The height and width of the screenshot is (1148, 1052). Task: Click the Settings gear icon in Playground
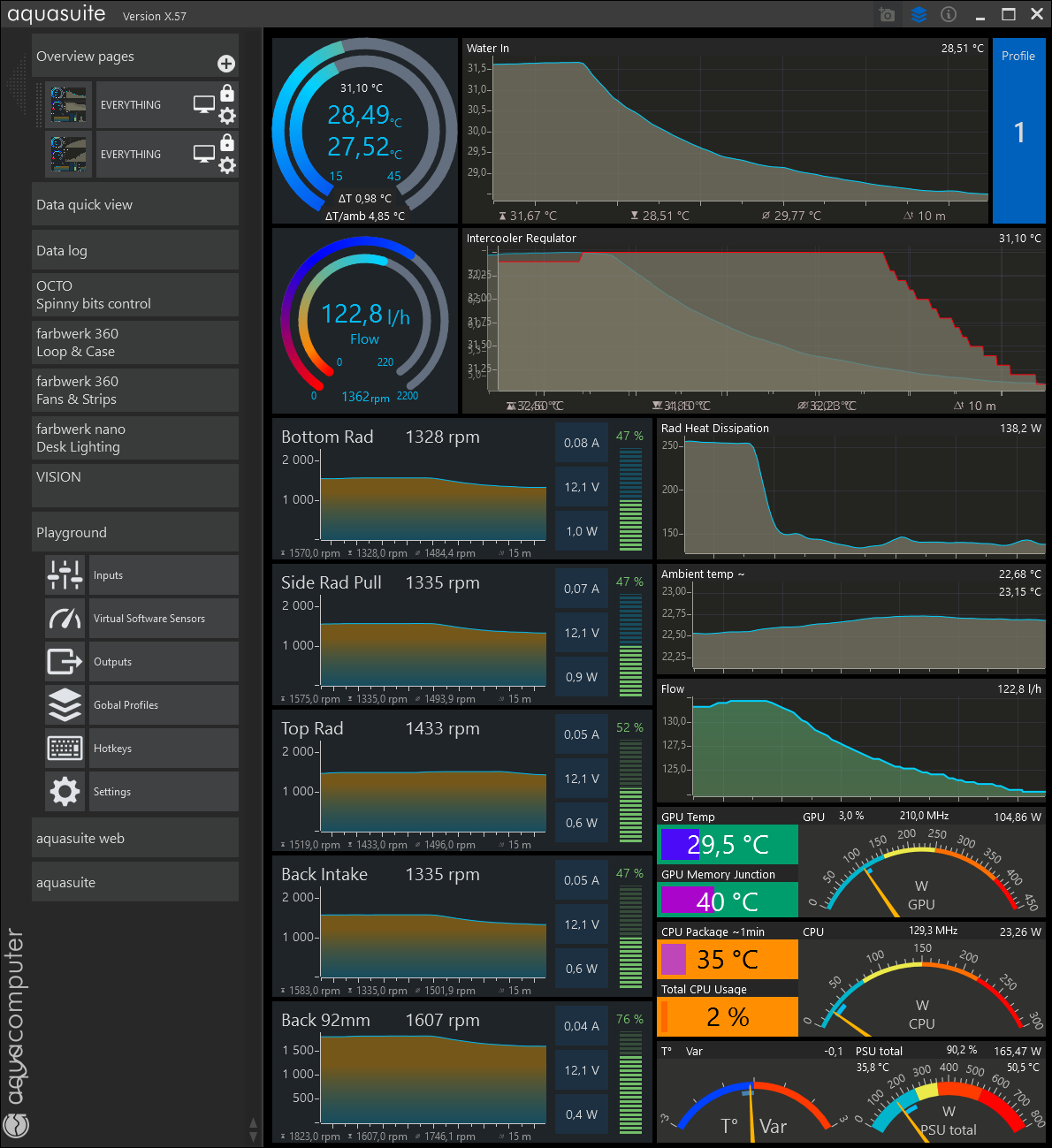tap(65, 792)
